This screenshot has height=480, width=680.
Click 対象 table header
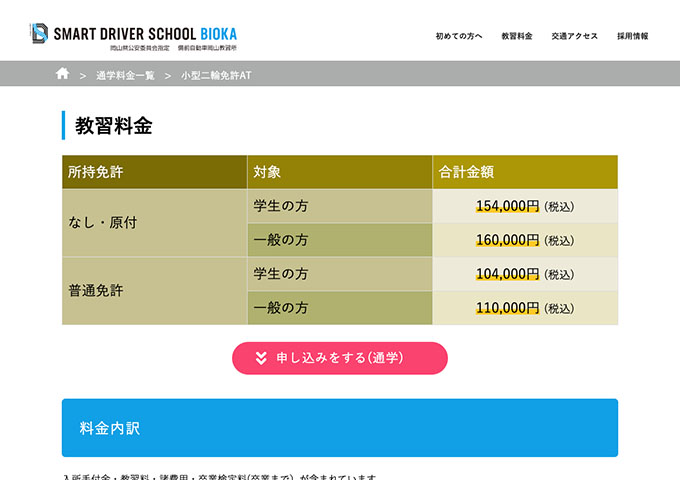click(x=340, y=172)
